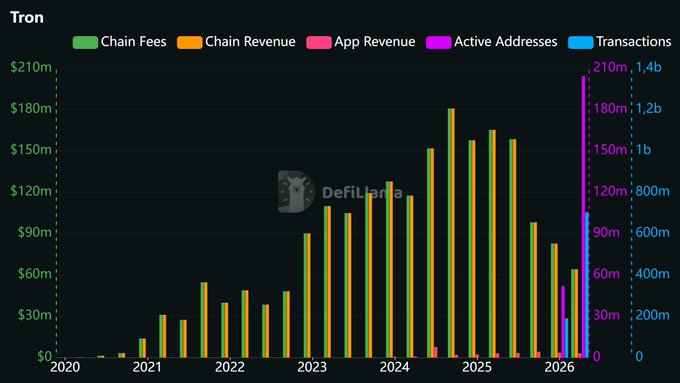Click the 2023 x-axis label
Screen dimensions: 680x383
coord(312,367)
